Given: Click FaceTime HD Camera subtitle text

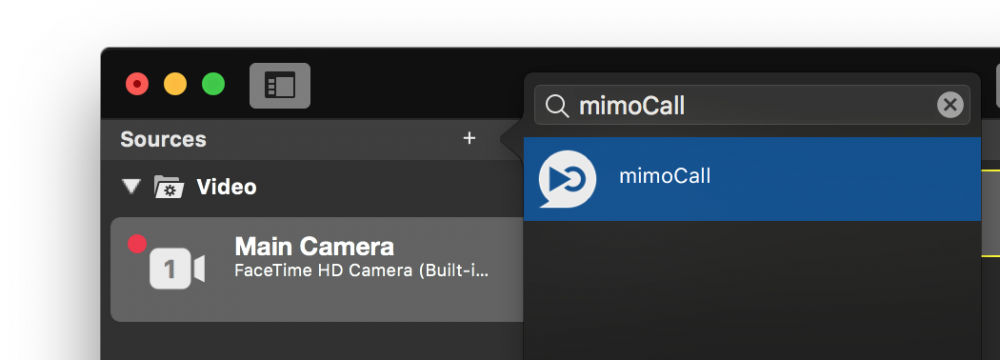Looking at the screenshot, I should (362, 271).
